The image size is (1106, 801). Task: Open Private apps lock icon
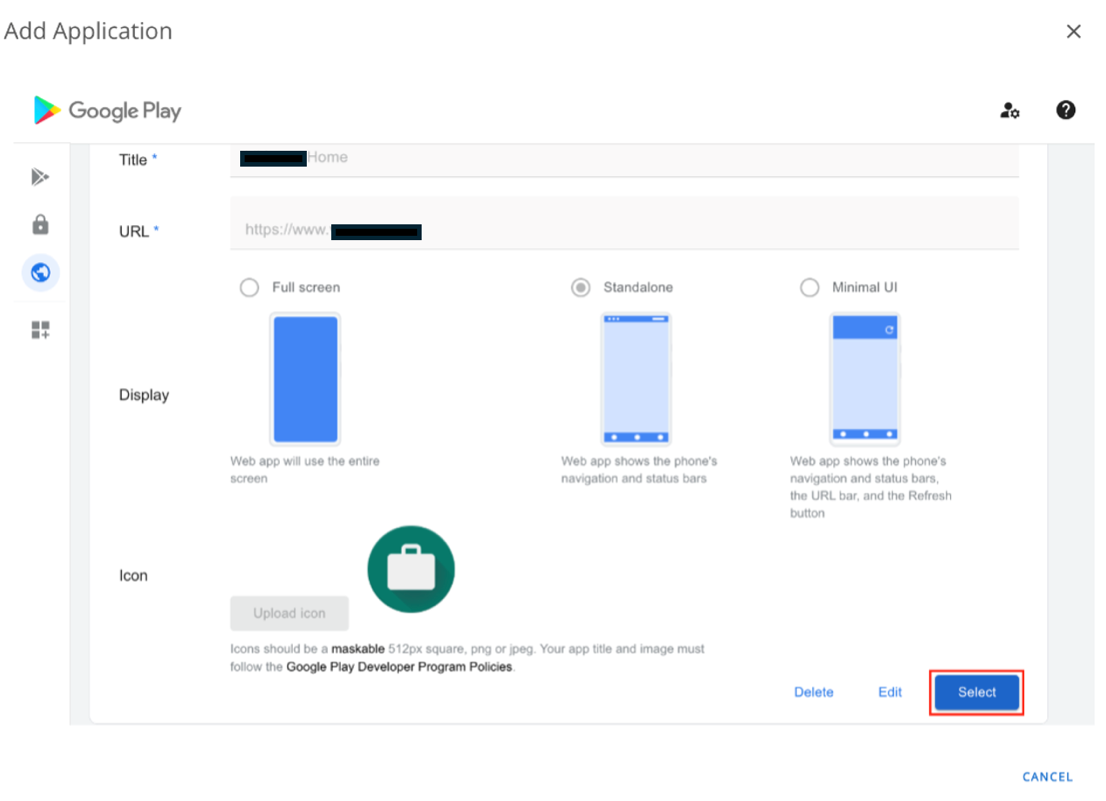pyautogui.click(x=40, y=224)
